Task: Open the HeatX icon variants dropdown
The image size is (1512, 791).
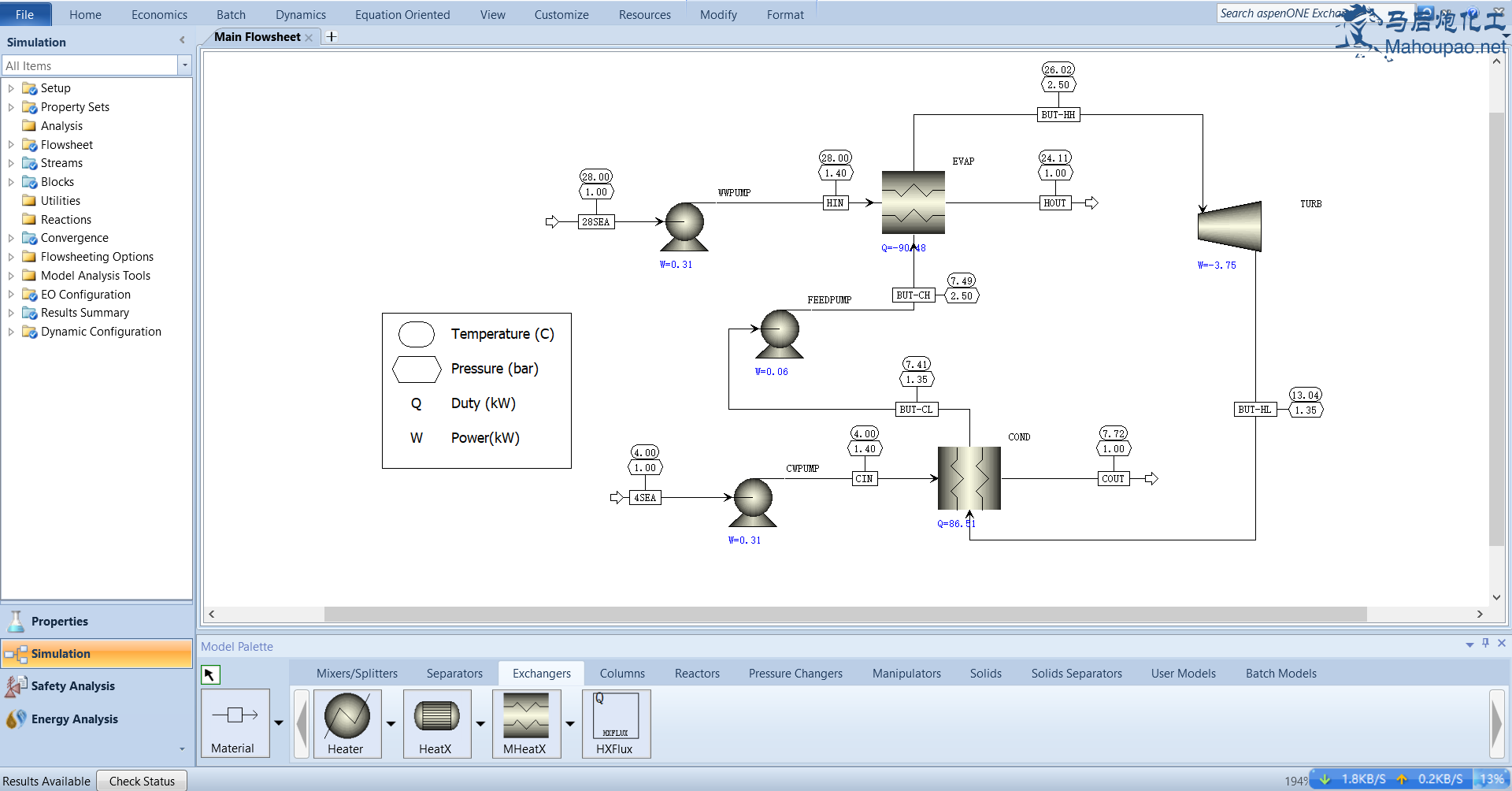Action: pyautogui.click(x=480, y=723)
